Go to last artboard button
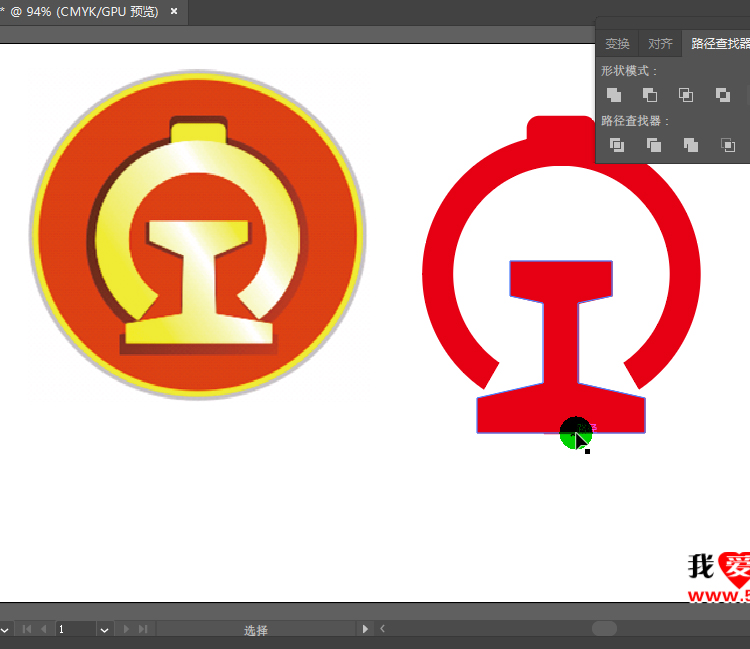Viewport: 750px width, 649px height. (143, 629)
